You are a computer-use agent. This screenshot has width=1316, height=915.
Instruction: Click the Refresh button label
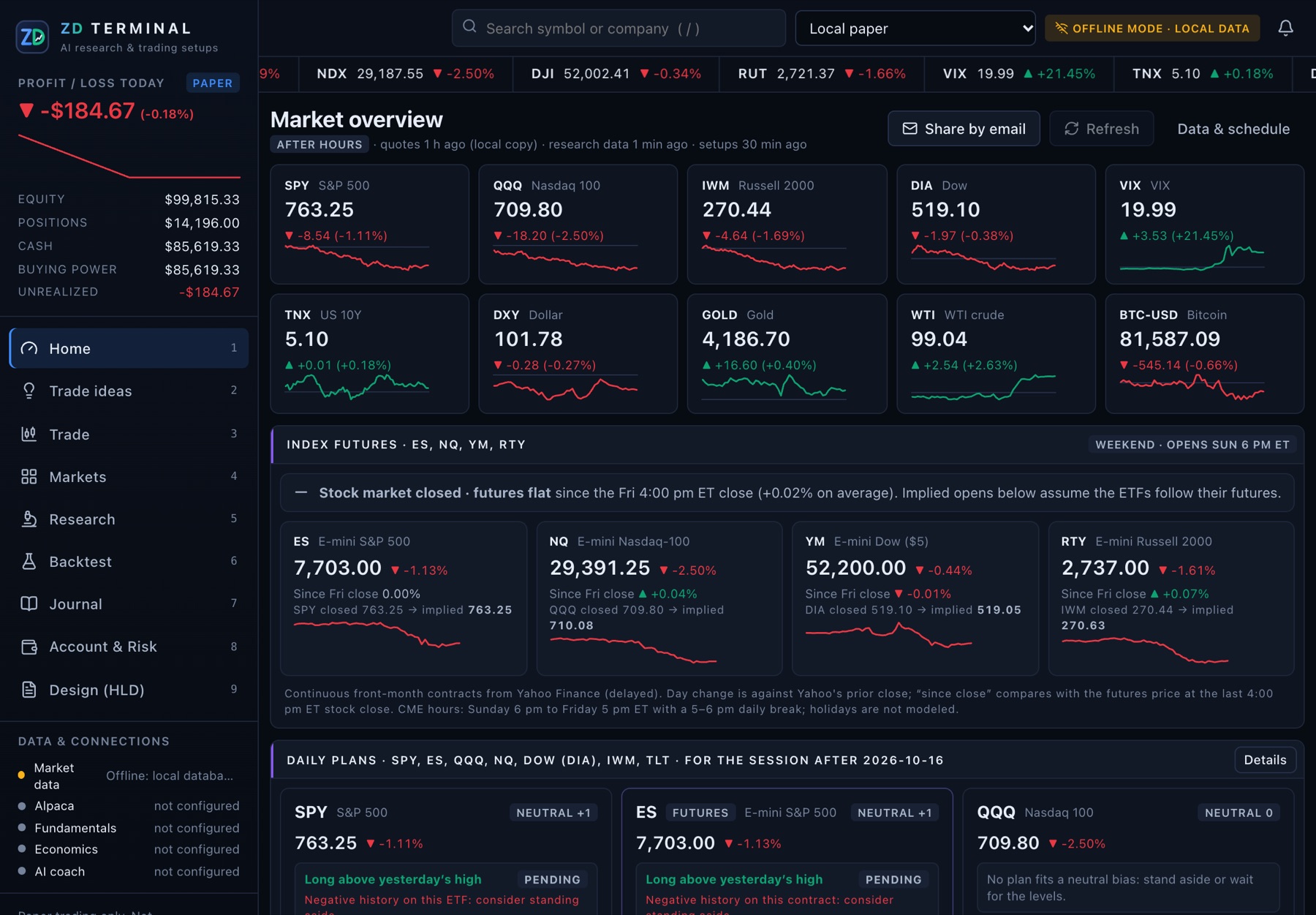click(x=1112, y=129)
